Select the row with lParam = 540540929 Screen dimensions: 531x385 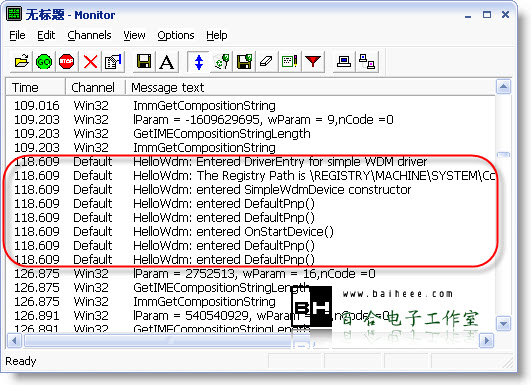coord(251,315)
